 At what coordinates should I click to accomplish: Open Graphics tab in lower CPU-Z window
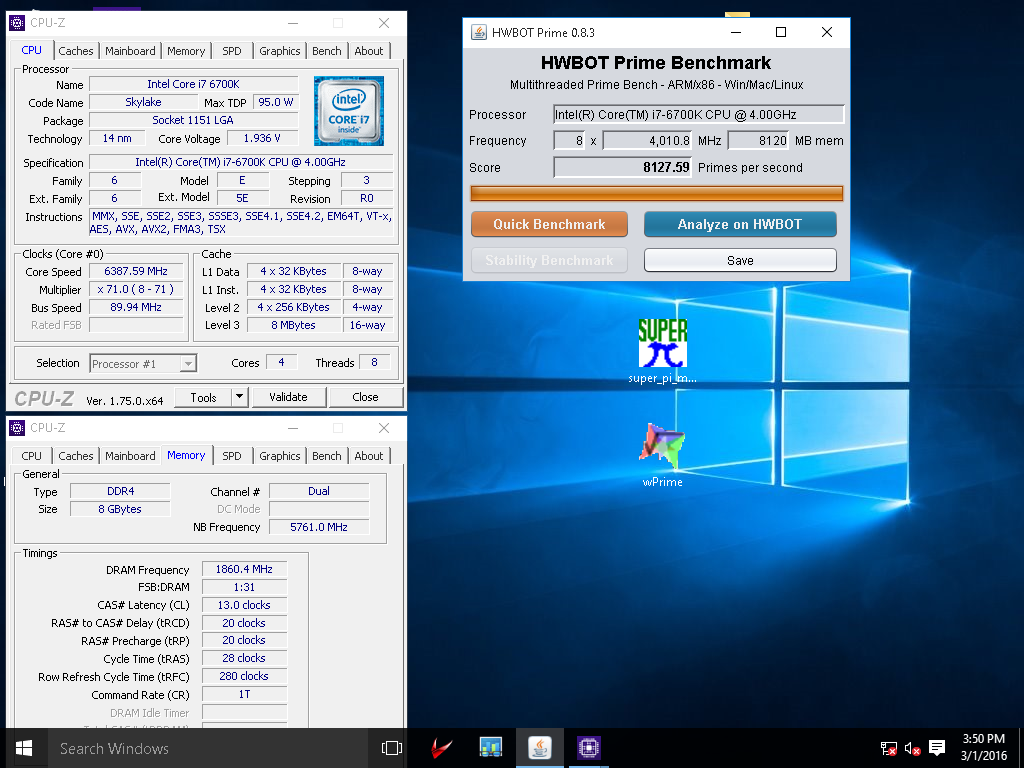[x=280, y=456]
